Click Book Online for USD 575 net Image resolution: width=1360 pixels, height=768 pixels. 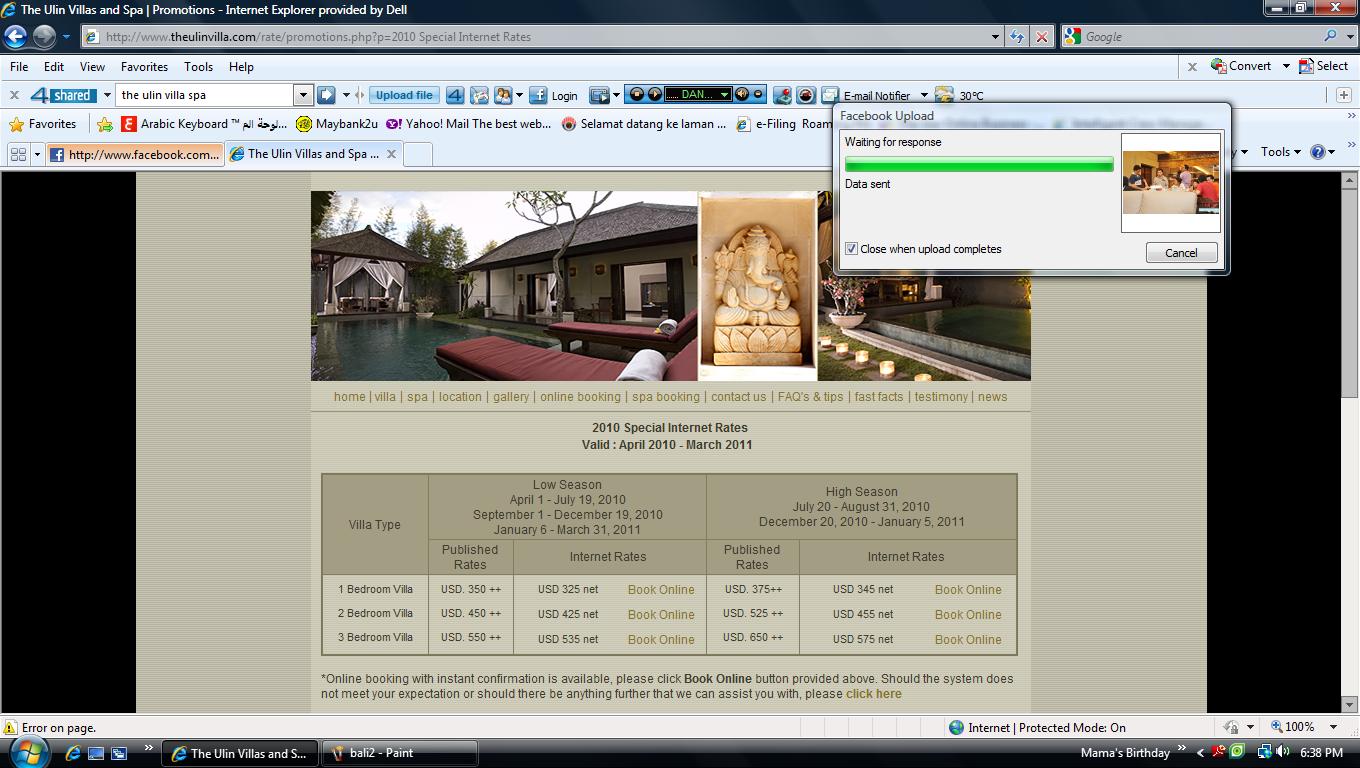(968, 640)
